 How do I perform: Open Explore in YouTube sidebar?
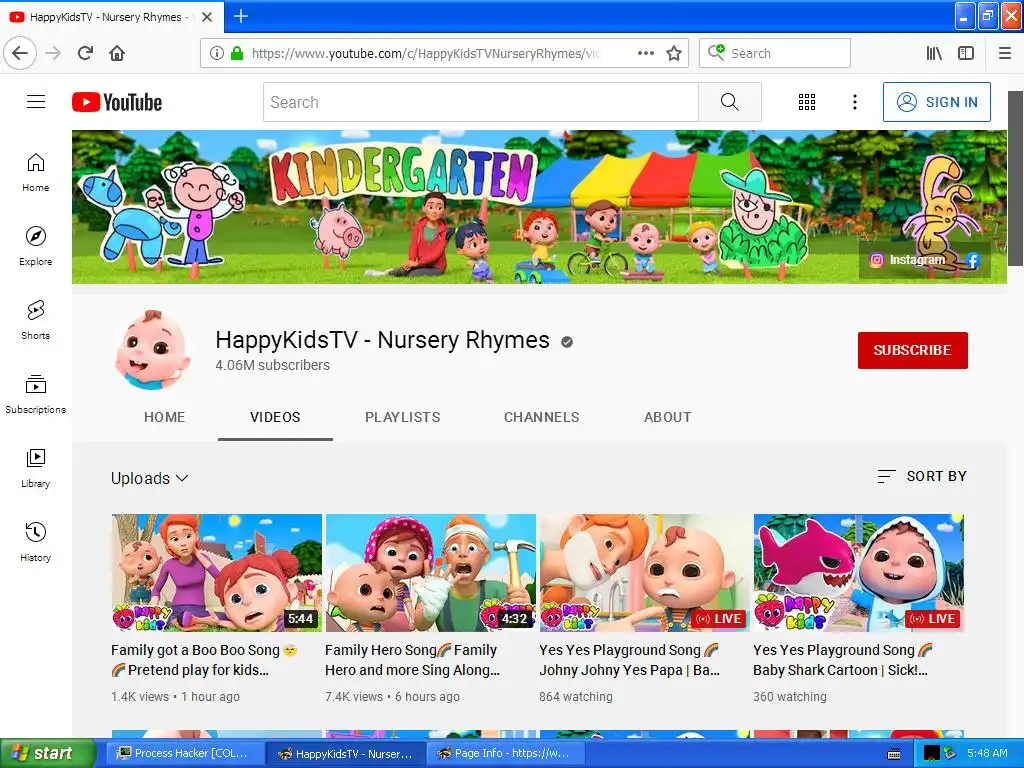click(x=36, y=246)
